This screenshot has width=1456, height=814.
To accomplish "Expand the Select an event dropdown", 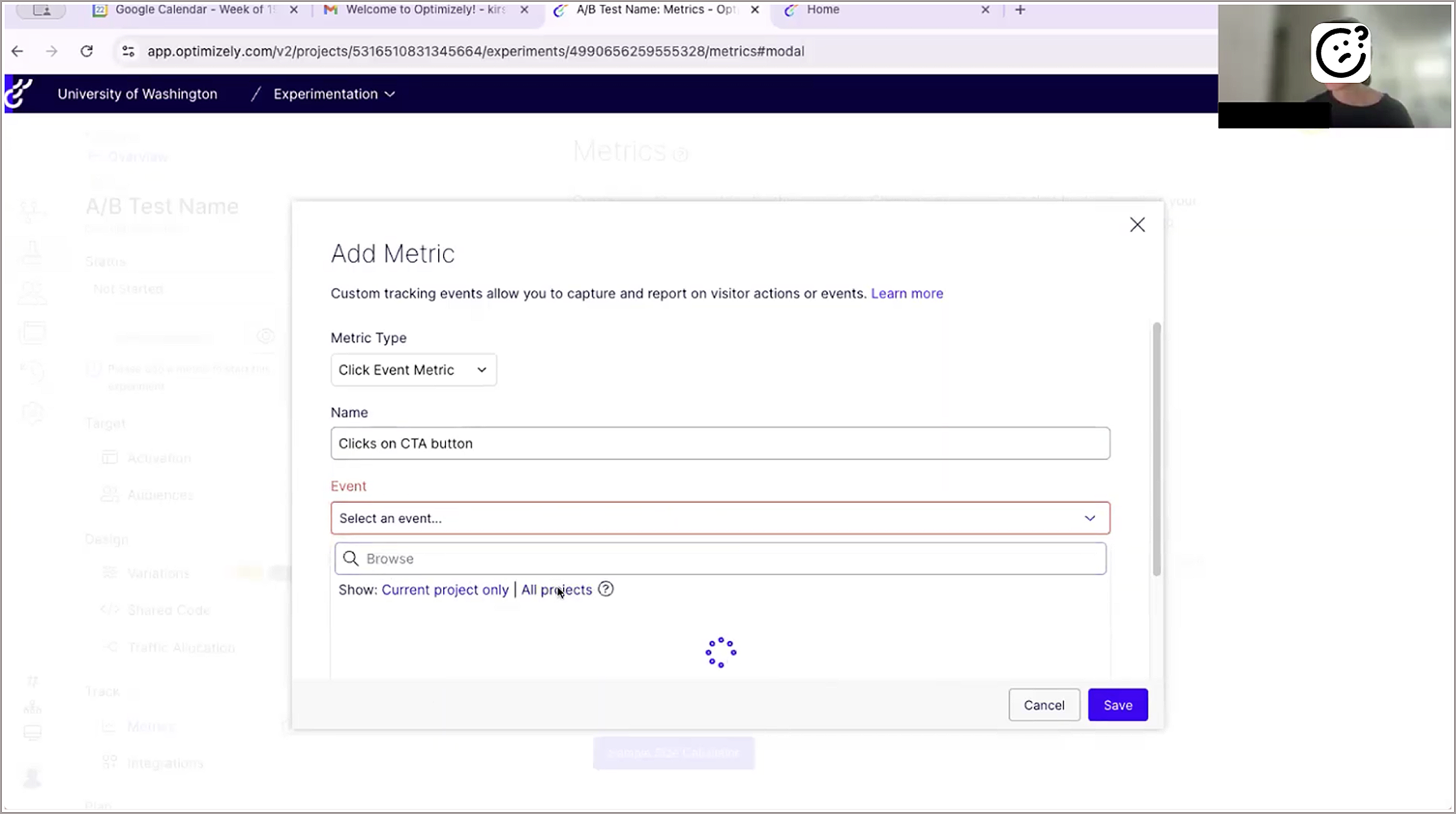I will pyautogui.click(x=720, y=518).
